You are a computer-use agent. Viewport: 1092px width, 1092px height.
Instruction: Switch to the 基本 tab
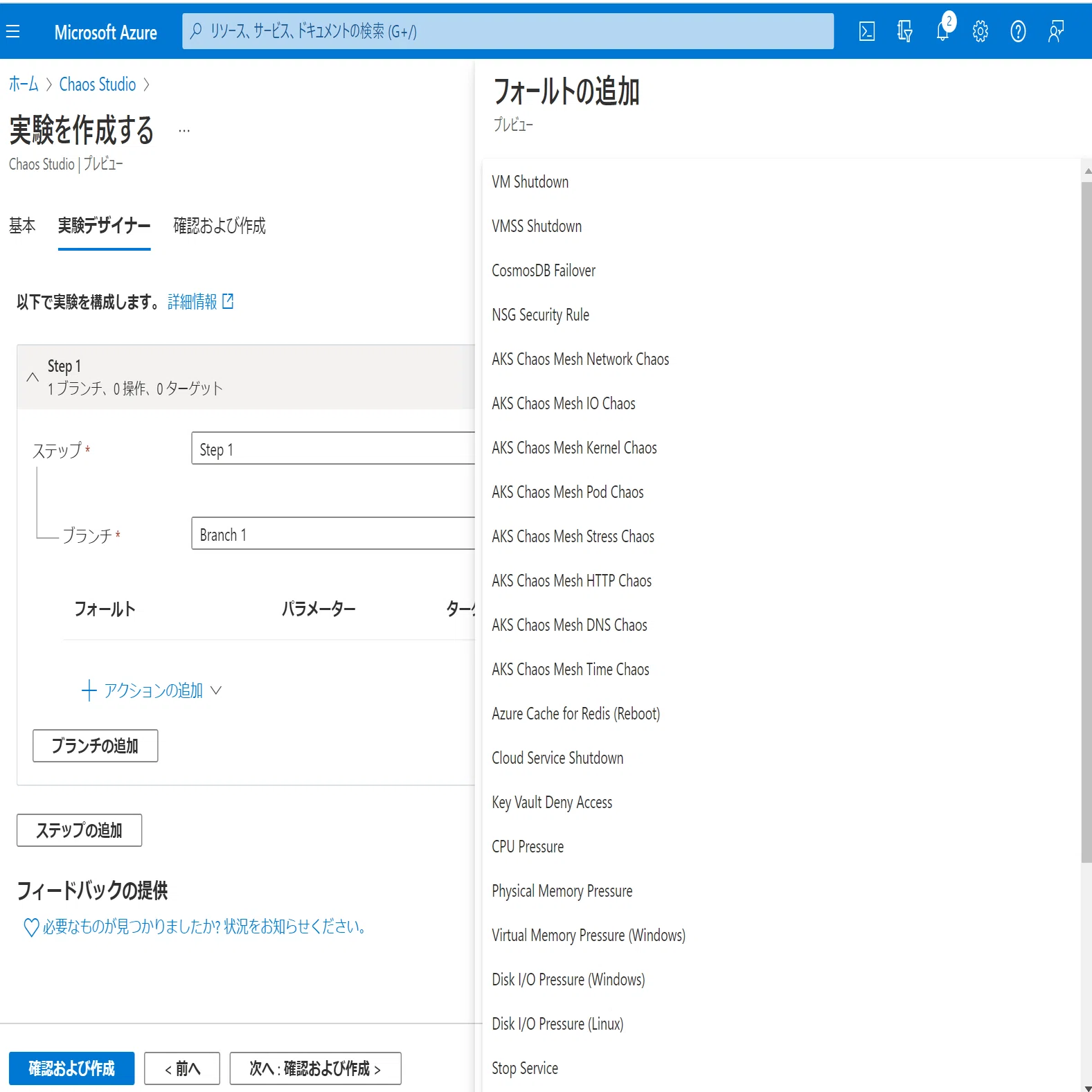[22, 226]
